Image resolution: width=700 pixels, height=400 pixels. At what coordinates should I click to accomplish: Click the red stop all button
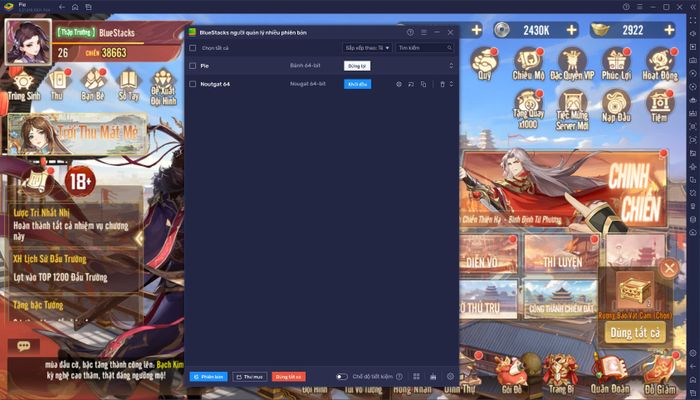[x=289, y=377]
